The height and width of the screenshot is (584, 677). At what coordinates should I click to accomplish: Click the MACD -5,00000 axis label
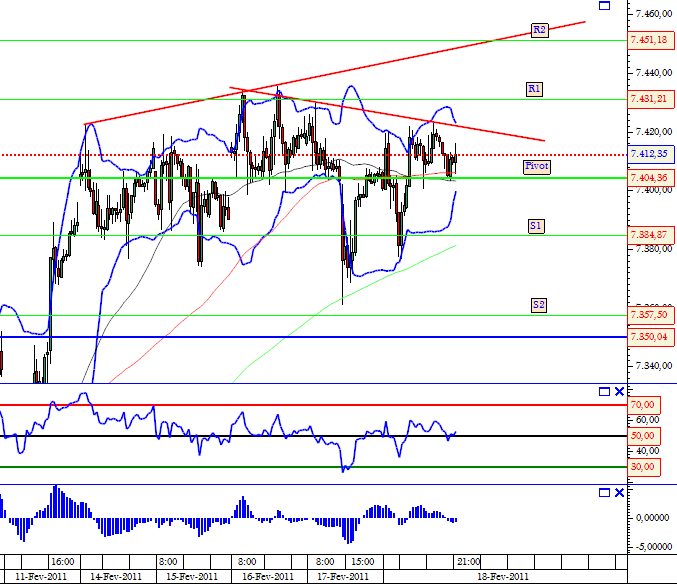(x=652, y=547)
